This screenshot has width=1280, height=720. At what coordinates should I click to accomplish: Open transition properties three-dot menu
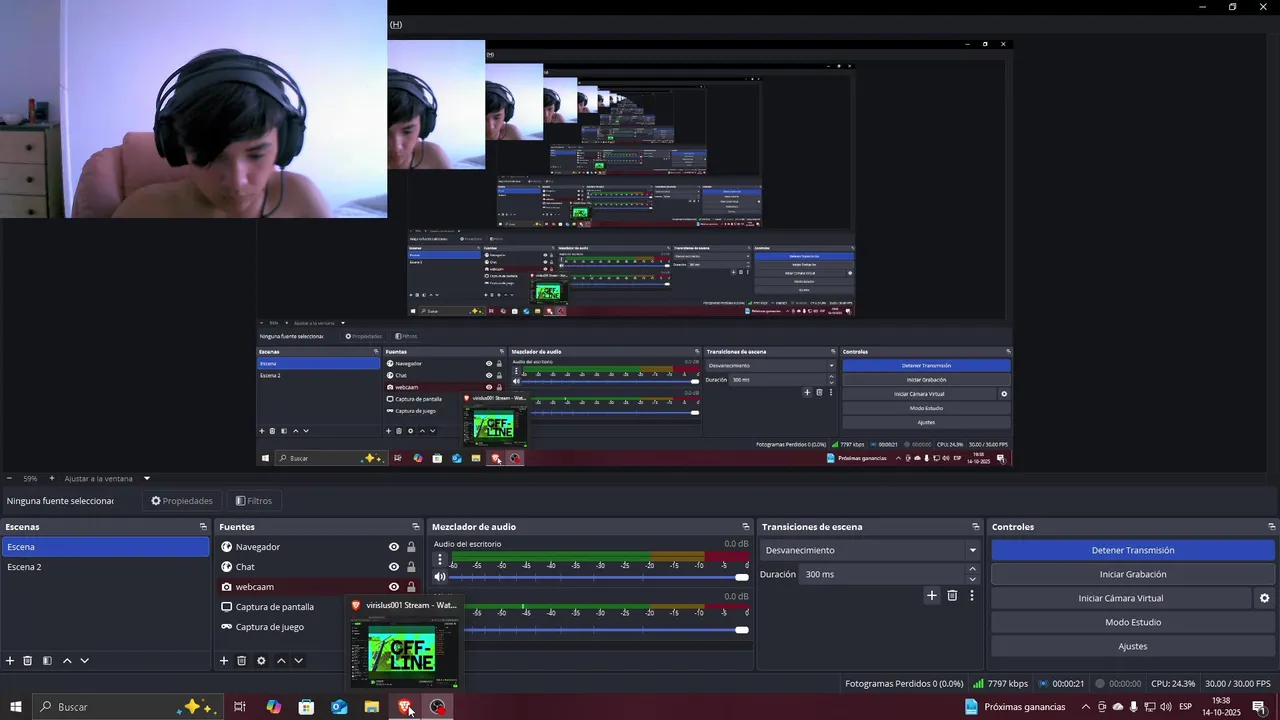pyautogui.click(x=971, y=595)
